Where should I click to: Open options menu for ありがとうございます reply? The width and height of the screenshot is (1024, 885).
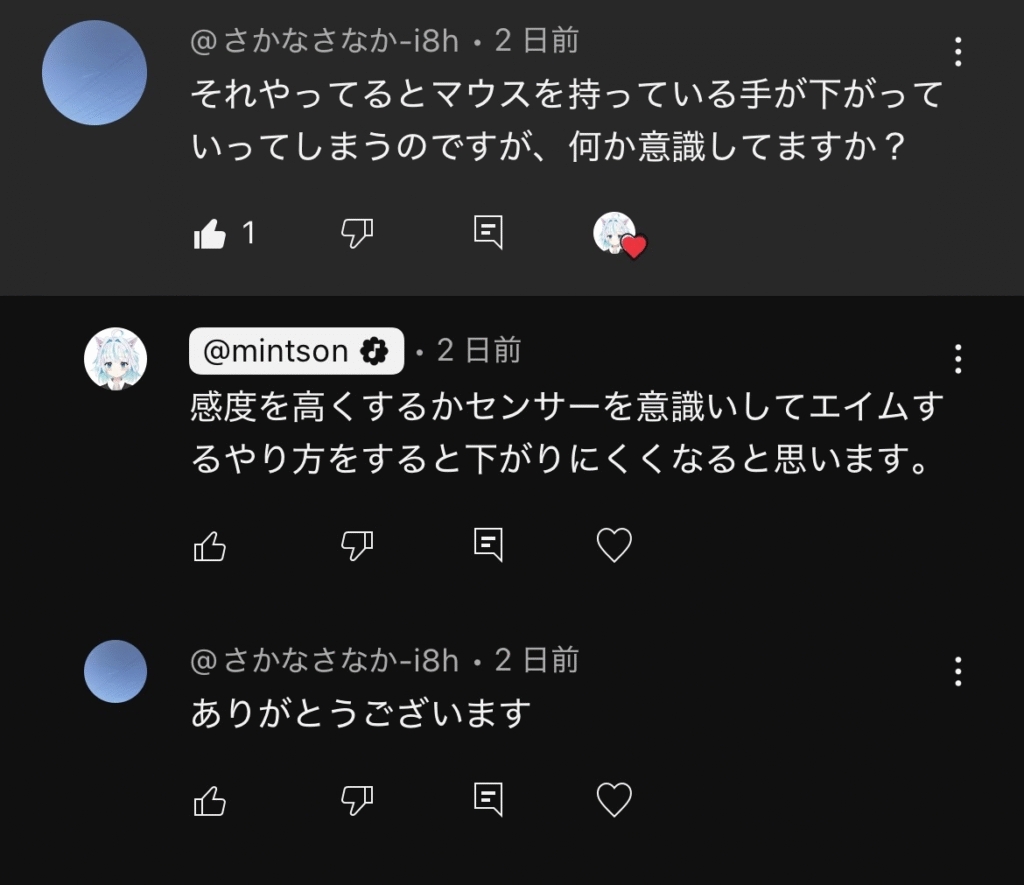point(958,671)
